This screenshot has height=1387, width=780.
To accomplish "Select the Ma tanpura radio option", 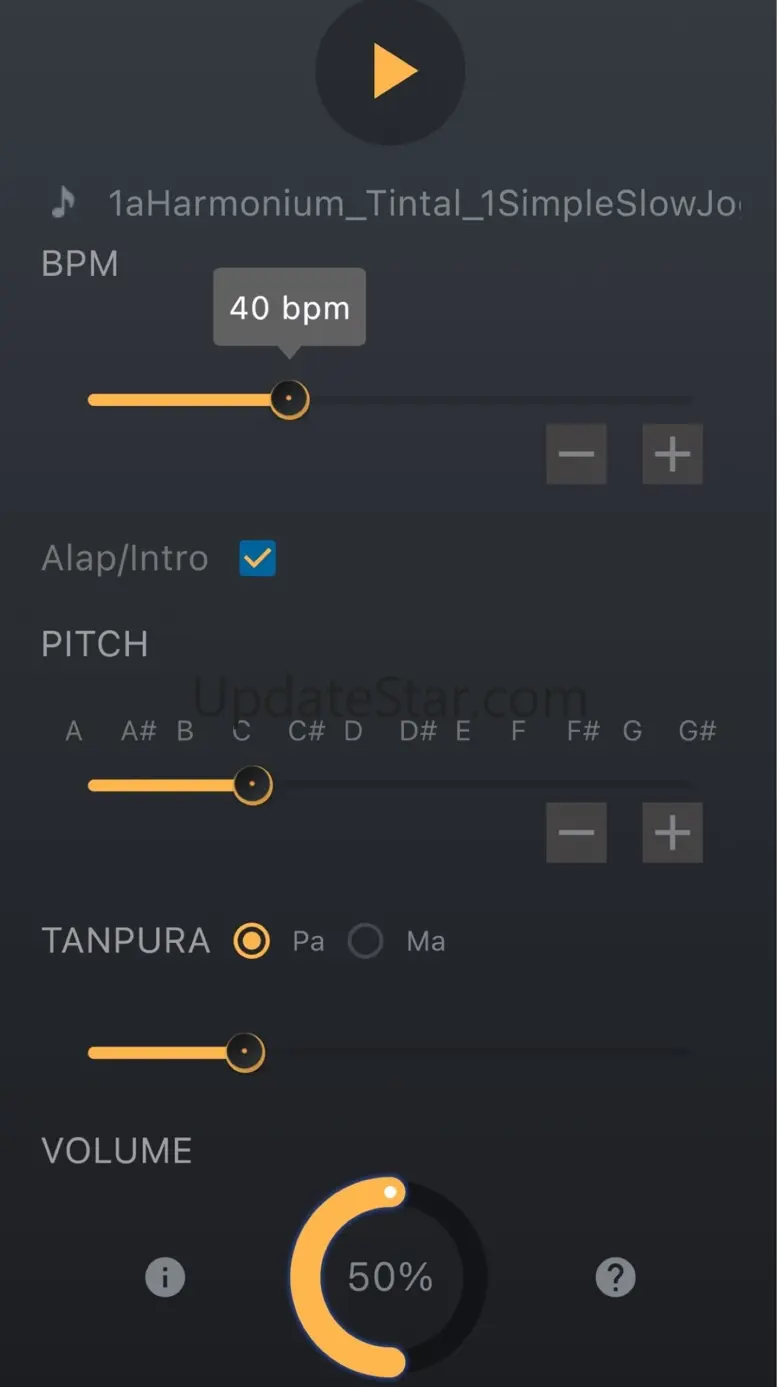I will coord(365,941).
